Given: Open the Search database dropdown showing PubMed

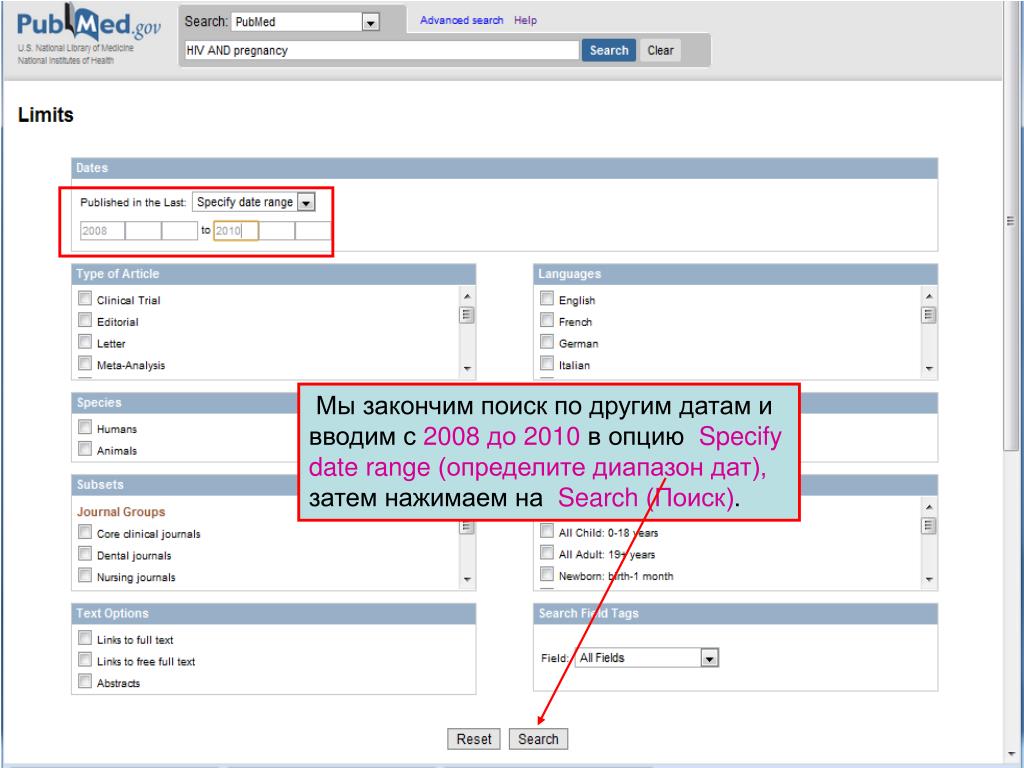Looking at the screenshot, I should point(305,22).
